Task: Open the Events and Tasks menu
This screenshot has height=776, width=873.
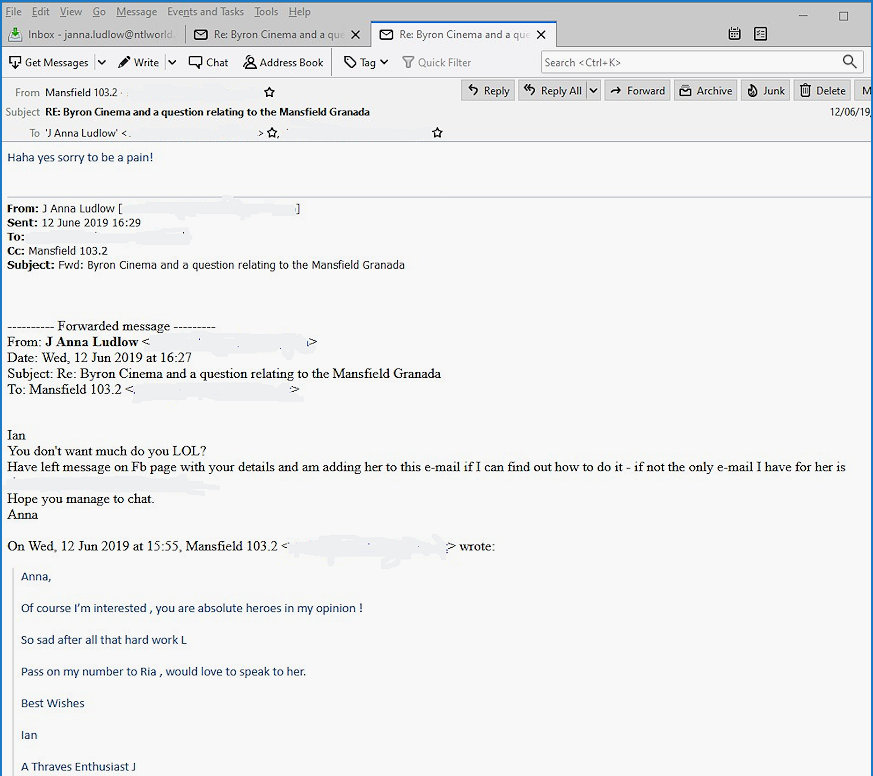Action: point(205,12)
